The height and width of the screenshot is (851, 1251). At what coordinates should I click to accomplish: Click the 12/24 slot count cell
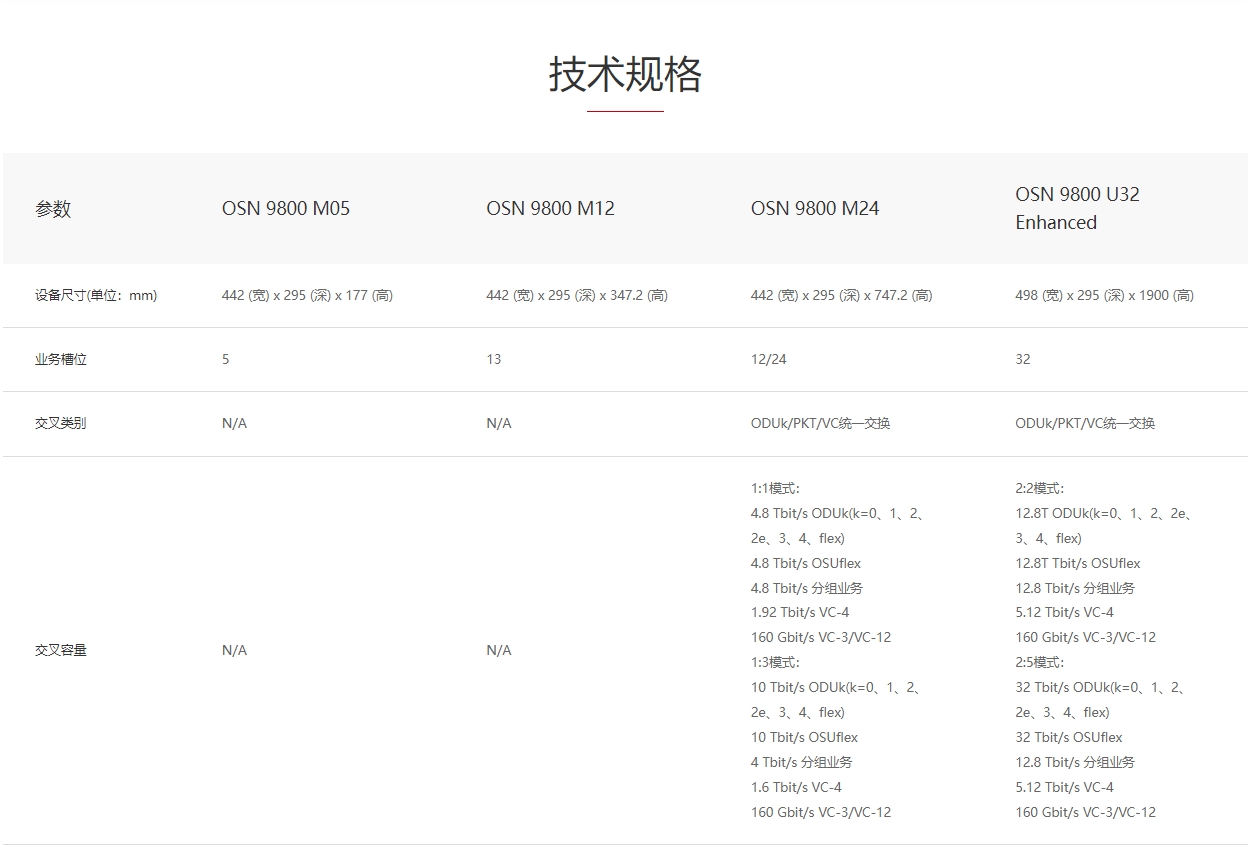pyautogui.click(x=769, y=359)
